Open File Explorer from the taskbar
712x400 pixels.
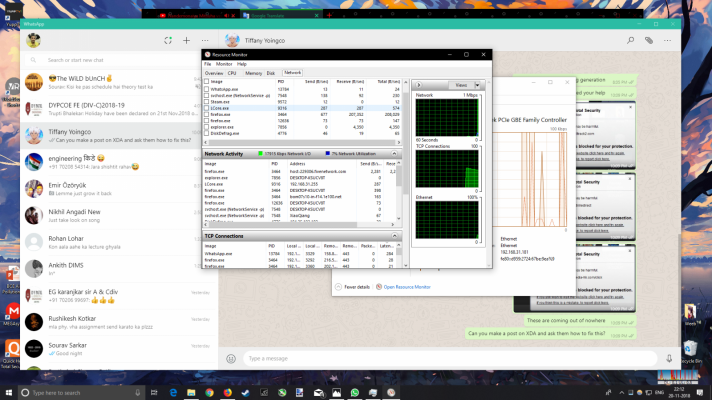click(191, 393)
